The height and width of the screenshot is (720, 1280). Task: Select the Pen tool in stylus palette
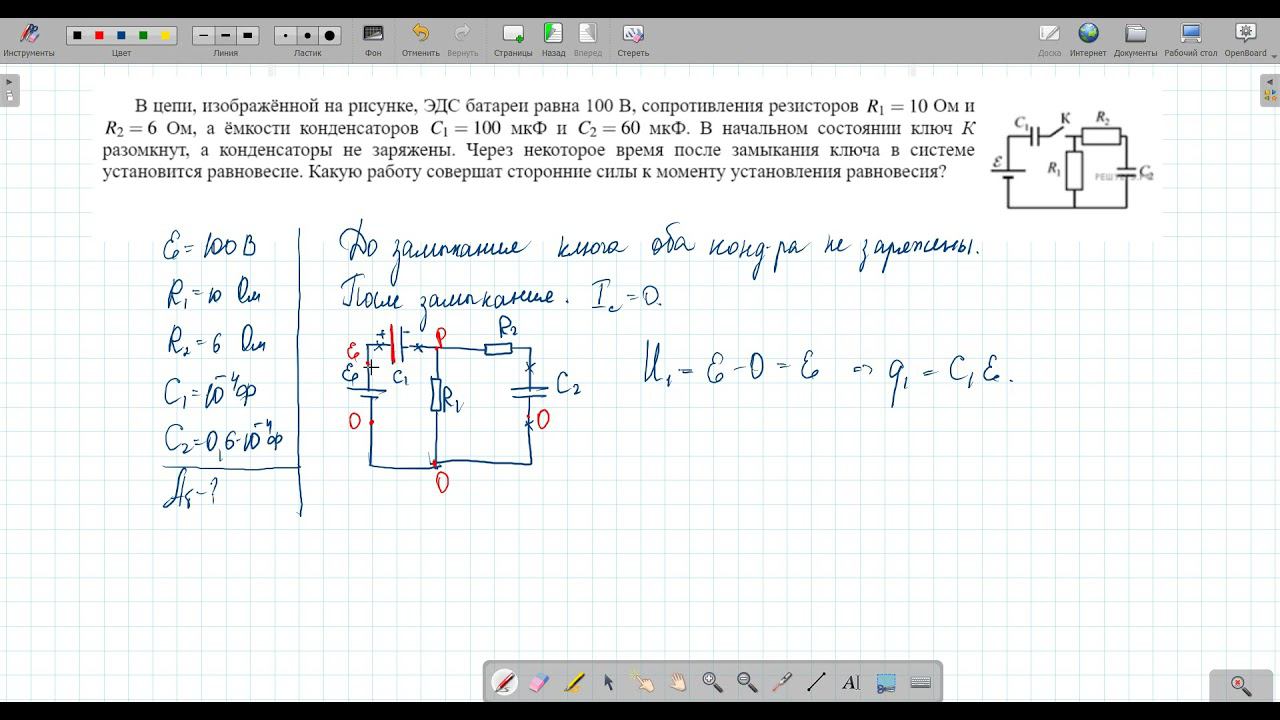[x=504, y=682]
